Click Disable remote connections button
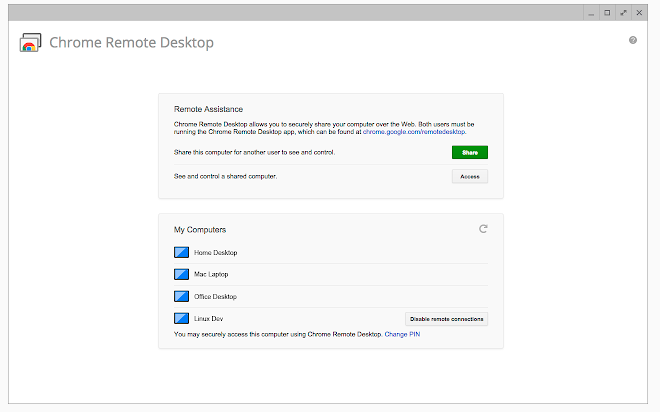660x412 pixels. tap(446, 319)
